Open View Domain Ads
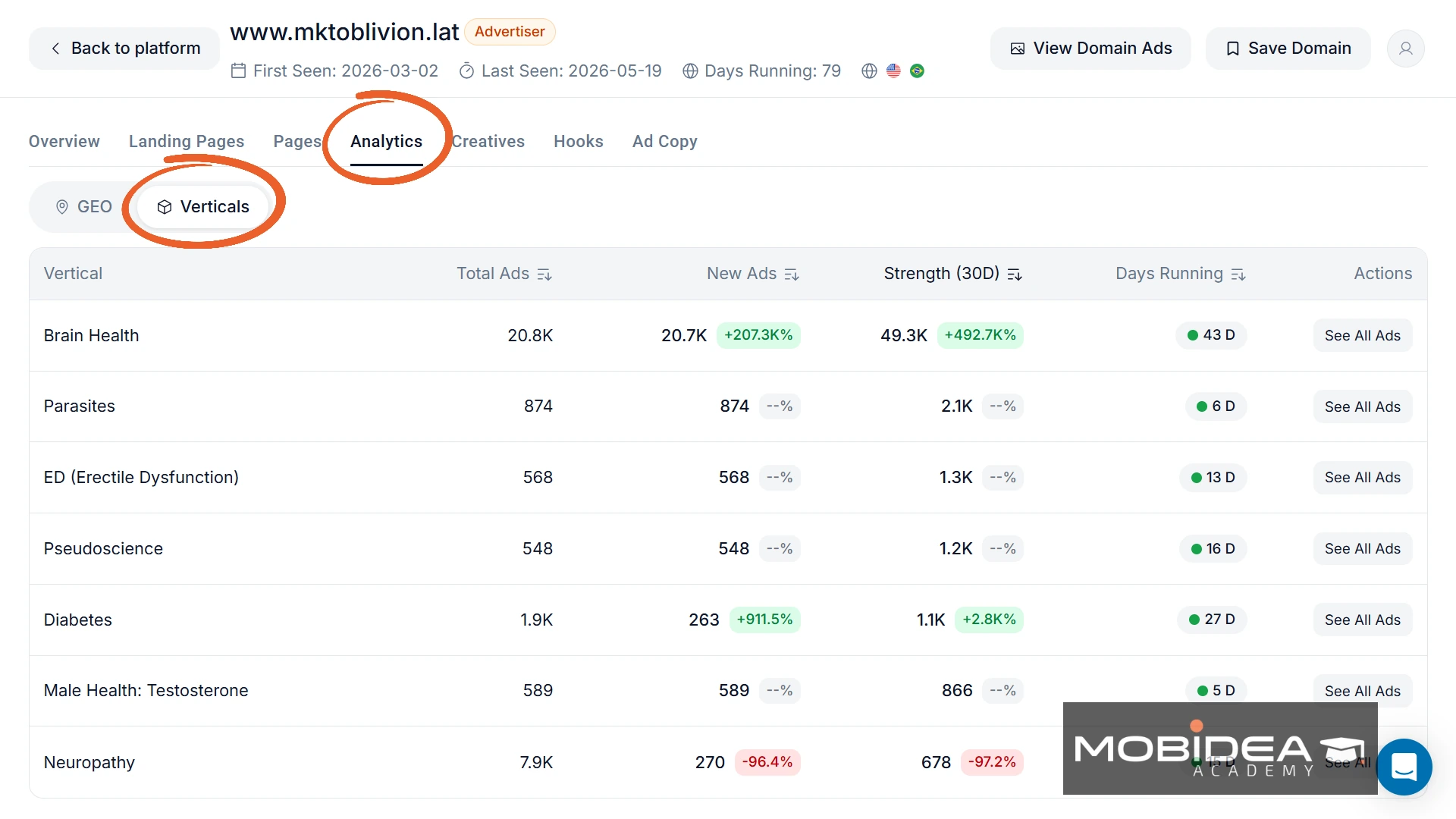 pyautogui.click(x=1090, y=49)
